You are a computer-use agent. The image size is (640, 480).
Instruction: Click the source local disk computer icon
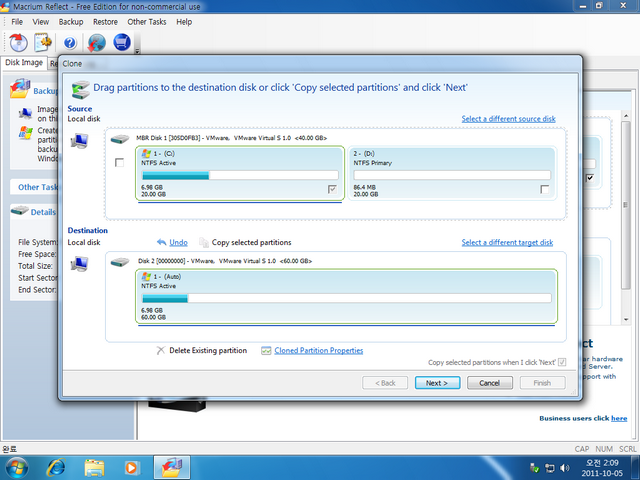pyautogui.click(x=79, y=141)
